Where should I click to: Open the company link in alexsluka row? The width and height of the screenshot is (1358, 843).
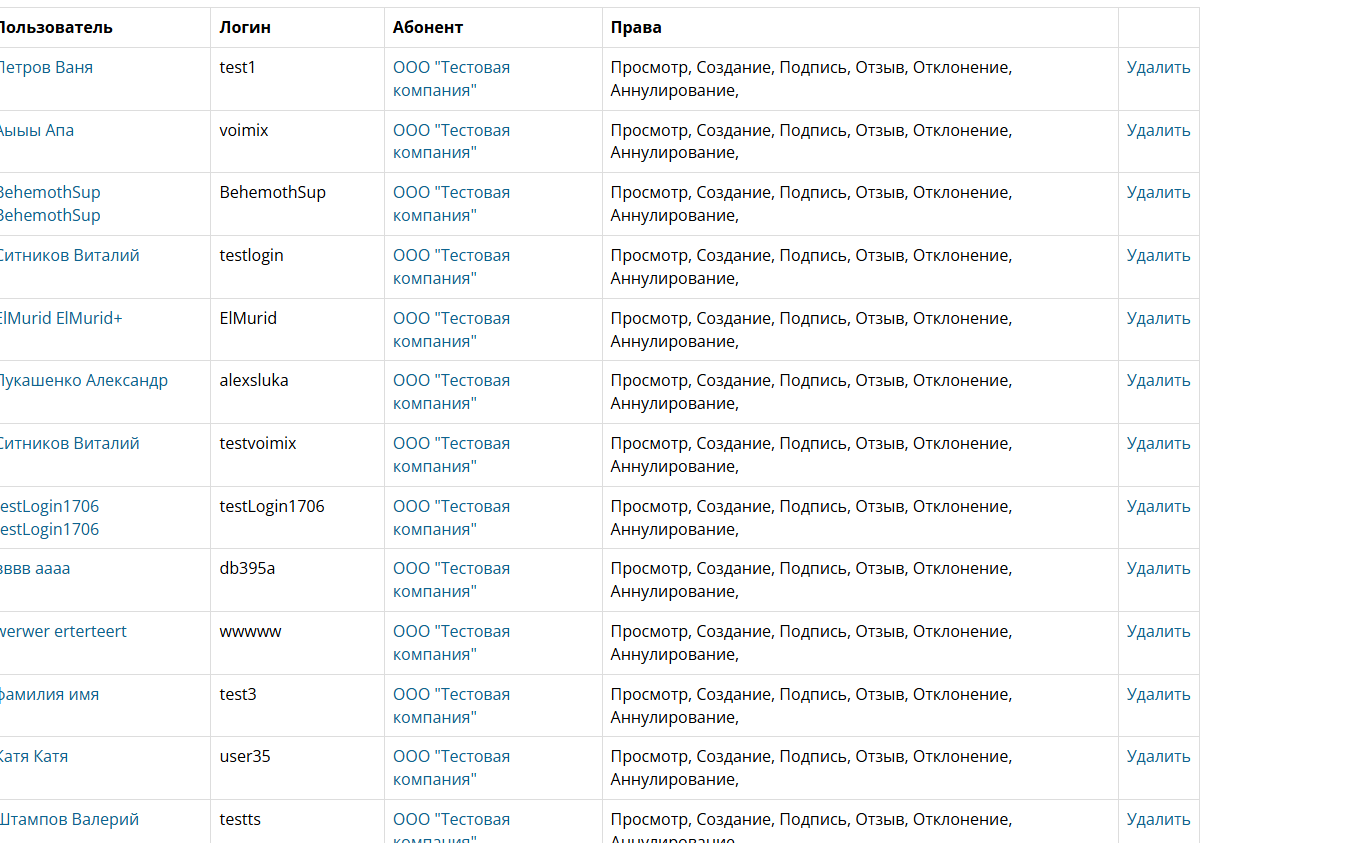[451, 392]
